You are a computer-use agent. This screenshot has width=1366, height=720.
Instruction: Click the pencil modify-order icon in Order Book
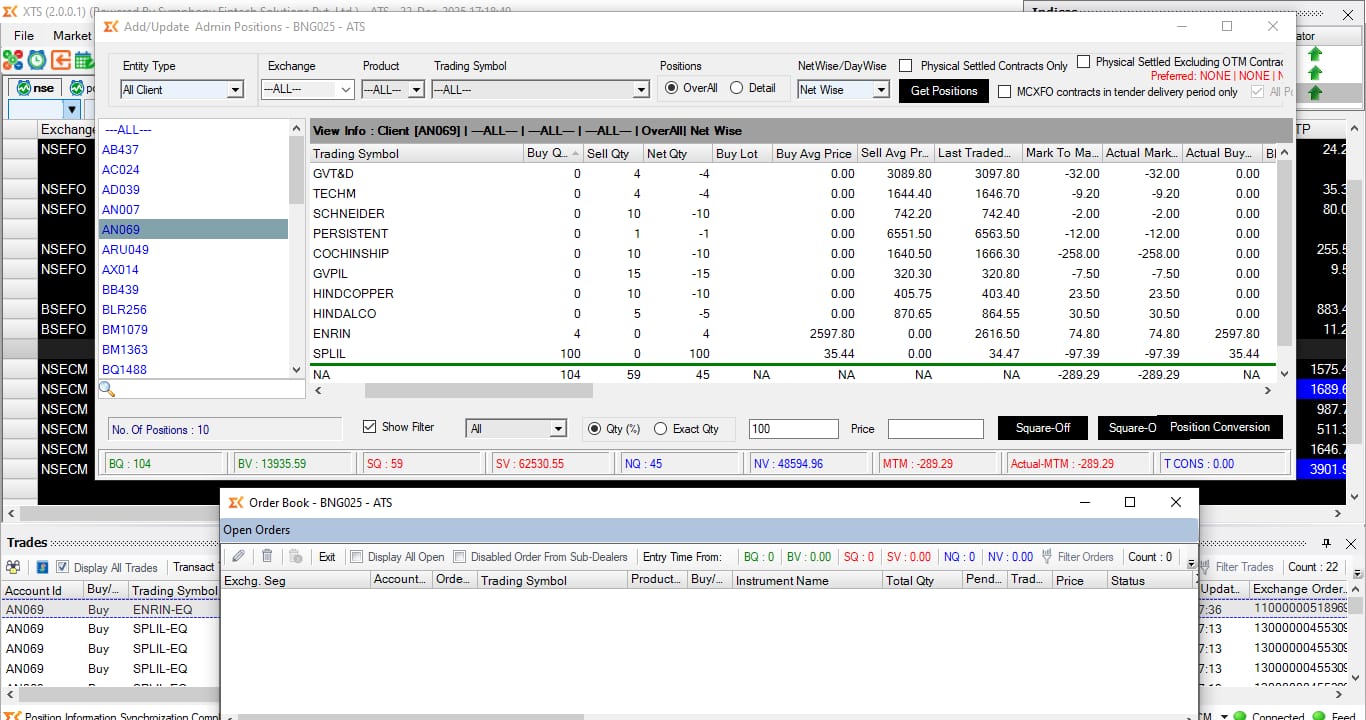pos(238,557)
